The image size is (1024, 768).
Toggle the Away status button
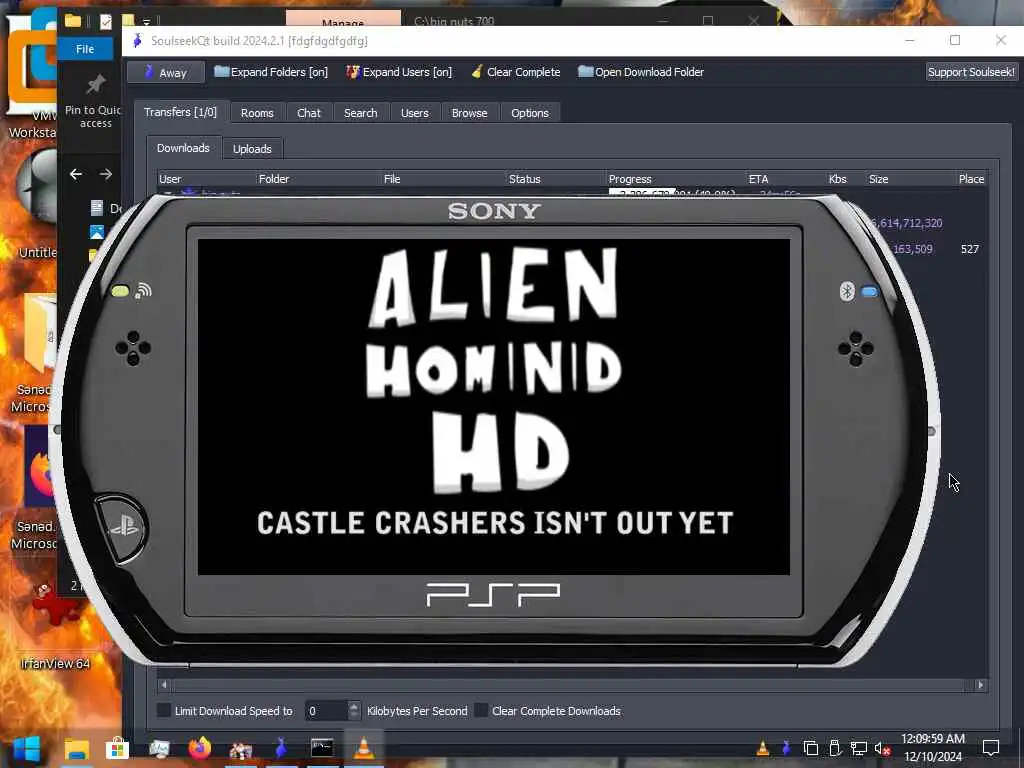tap(166, 72)
